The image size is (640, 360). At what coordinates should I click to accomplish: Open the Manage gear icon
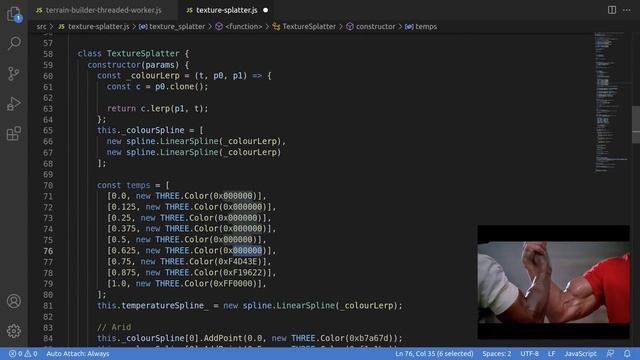[14, 331]
